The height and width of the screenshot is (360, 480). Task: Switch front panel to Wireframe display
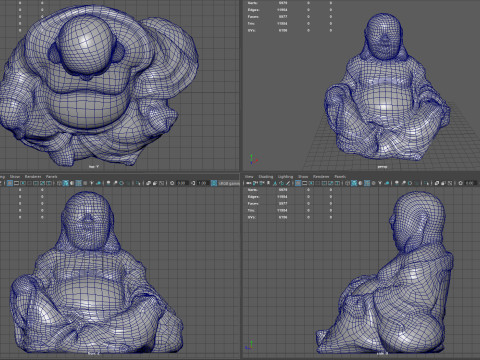tap(59, 183)
